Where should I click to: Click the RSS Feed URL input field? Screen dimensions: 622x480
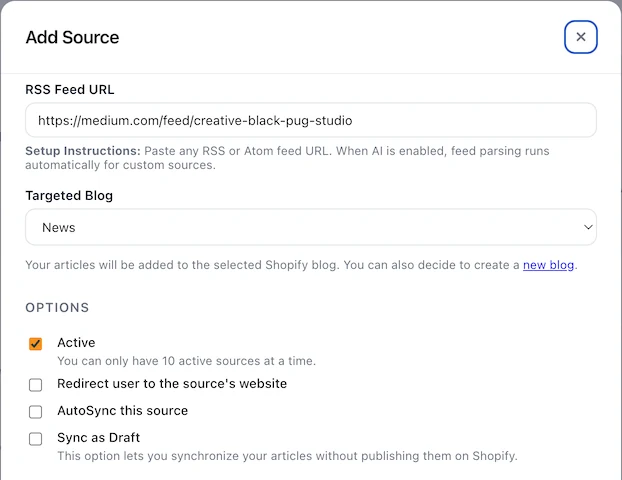coord(311,120)
